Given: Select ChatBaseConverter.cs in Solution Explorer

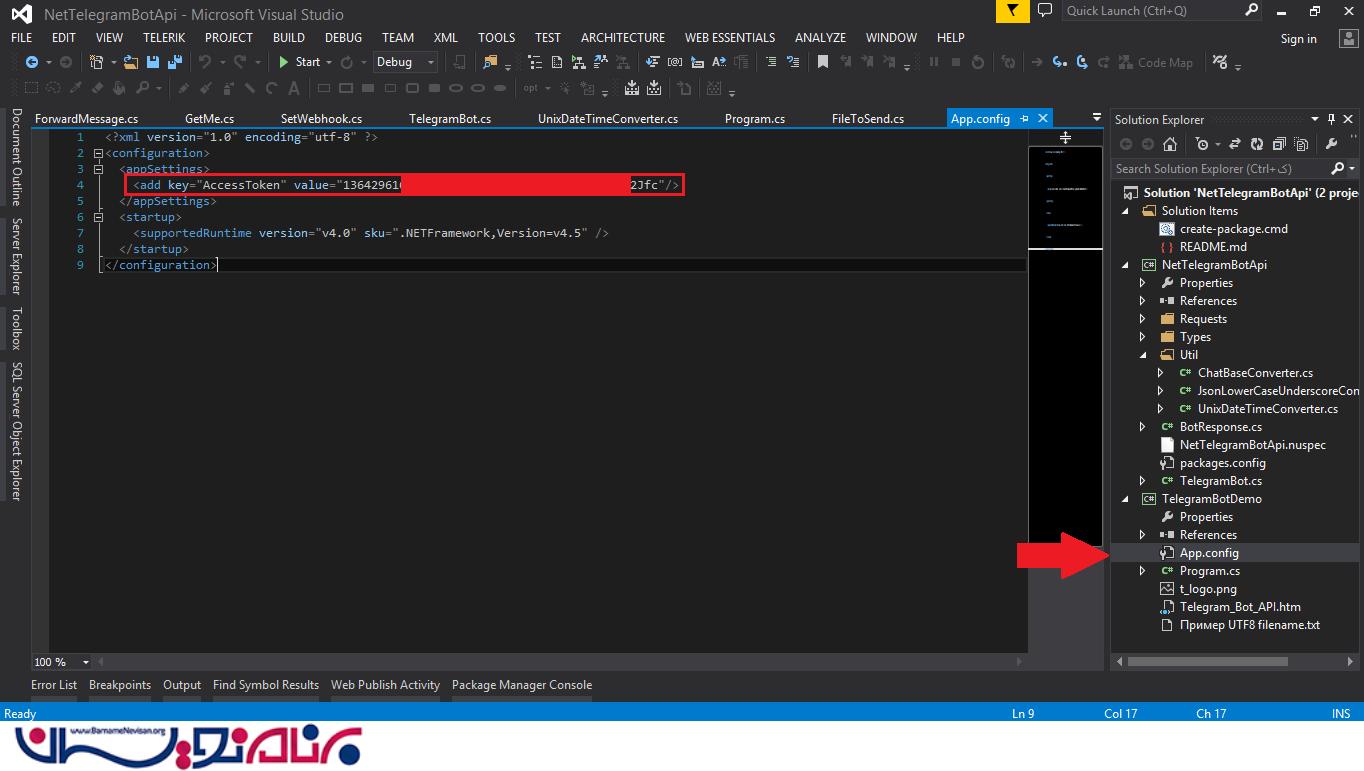Looking at the screenshot, I should click(1255, 373).
